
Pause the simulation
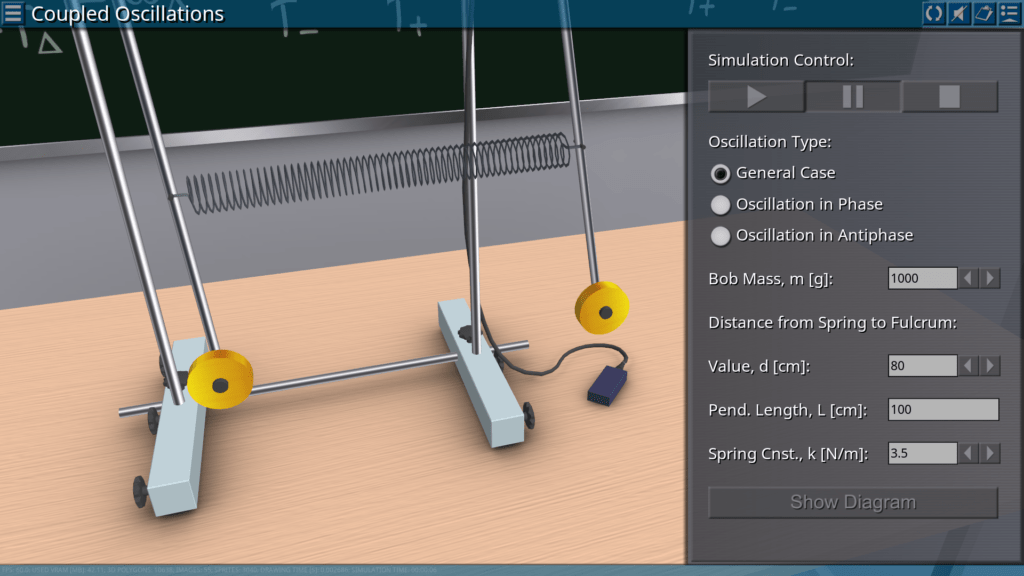pyautogui.click(x=853, y=97)
